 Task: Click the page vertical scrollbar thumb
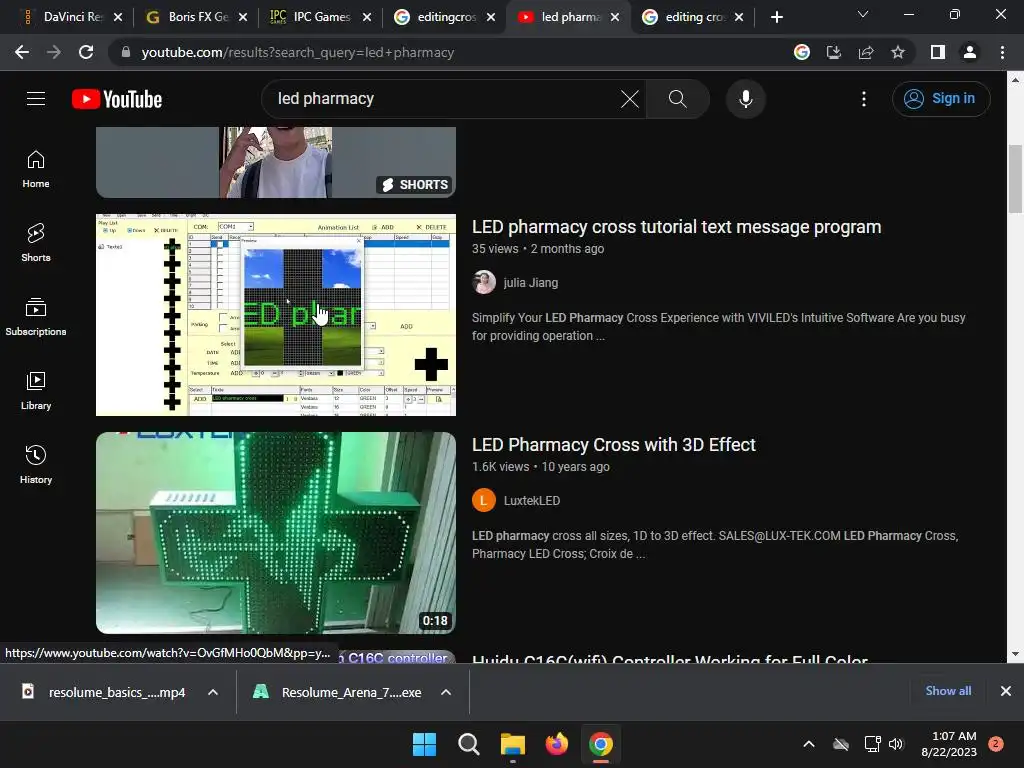click(x=1014, y=178)
